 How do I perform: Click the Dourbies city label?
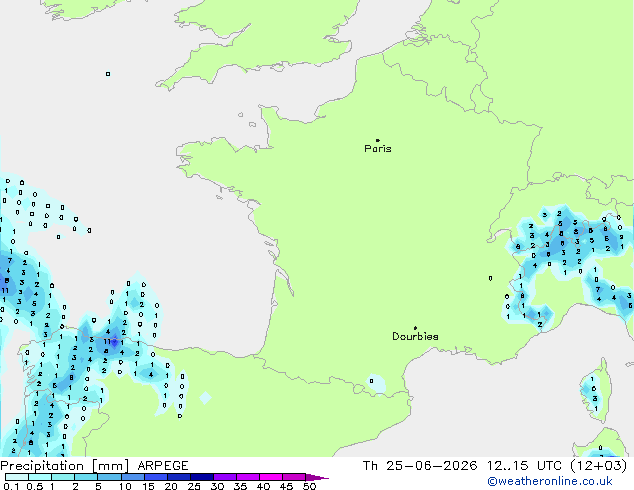[x=415, y=336]
